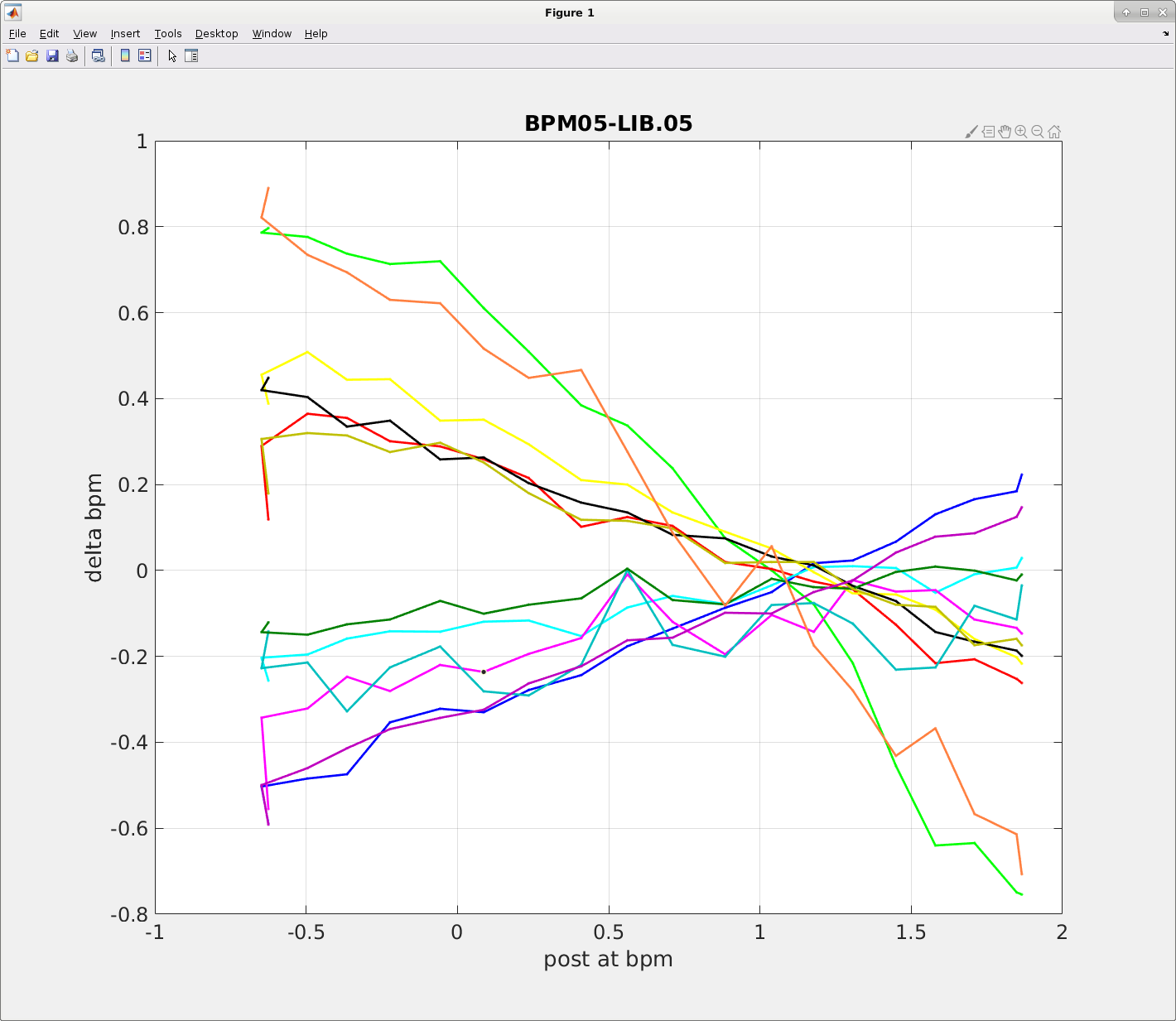Click the Link Plot toolbar icon

tap(99, 56)
